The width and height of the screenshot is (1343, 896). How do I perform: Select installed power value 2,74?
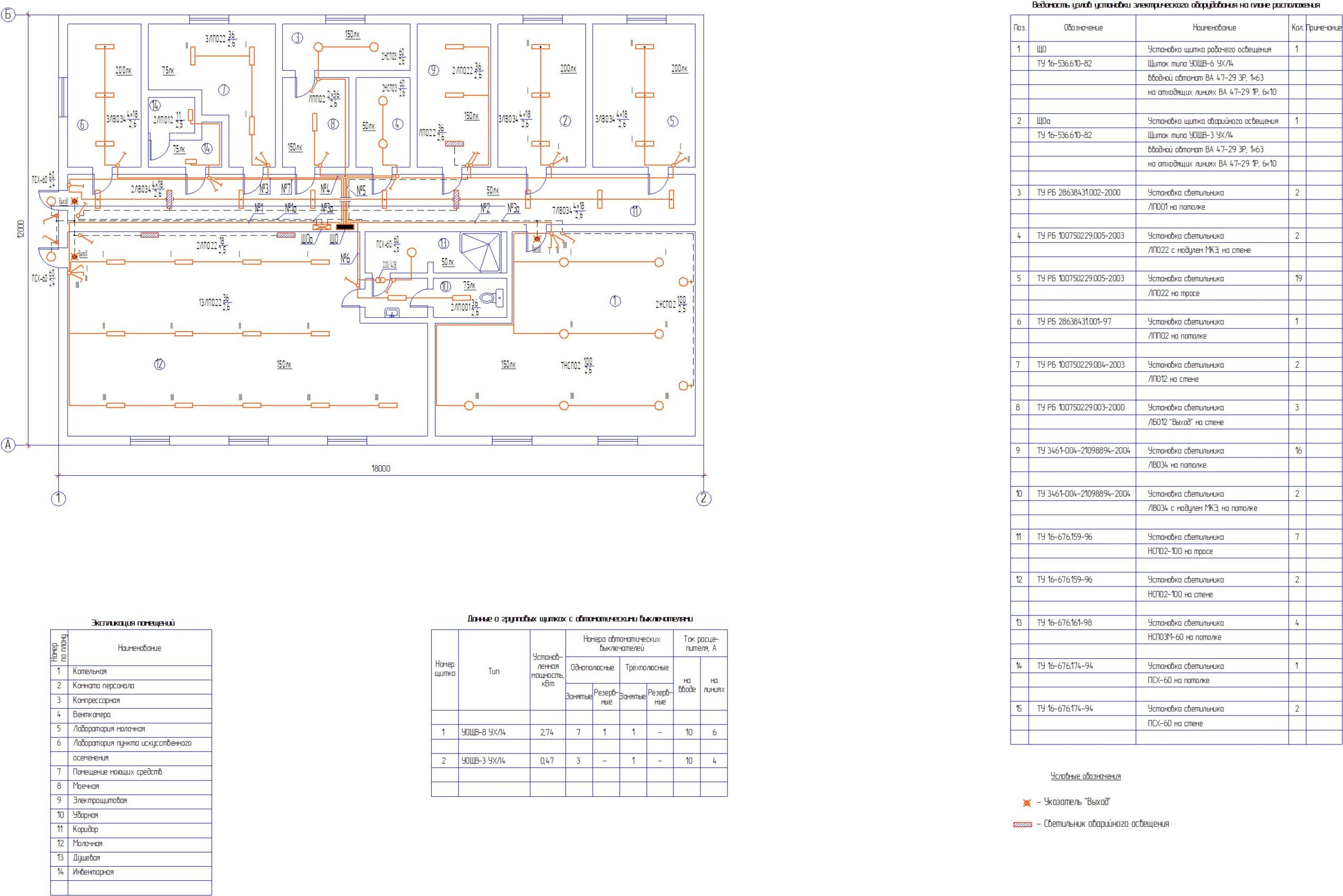point(547,732)
